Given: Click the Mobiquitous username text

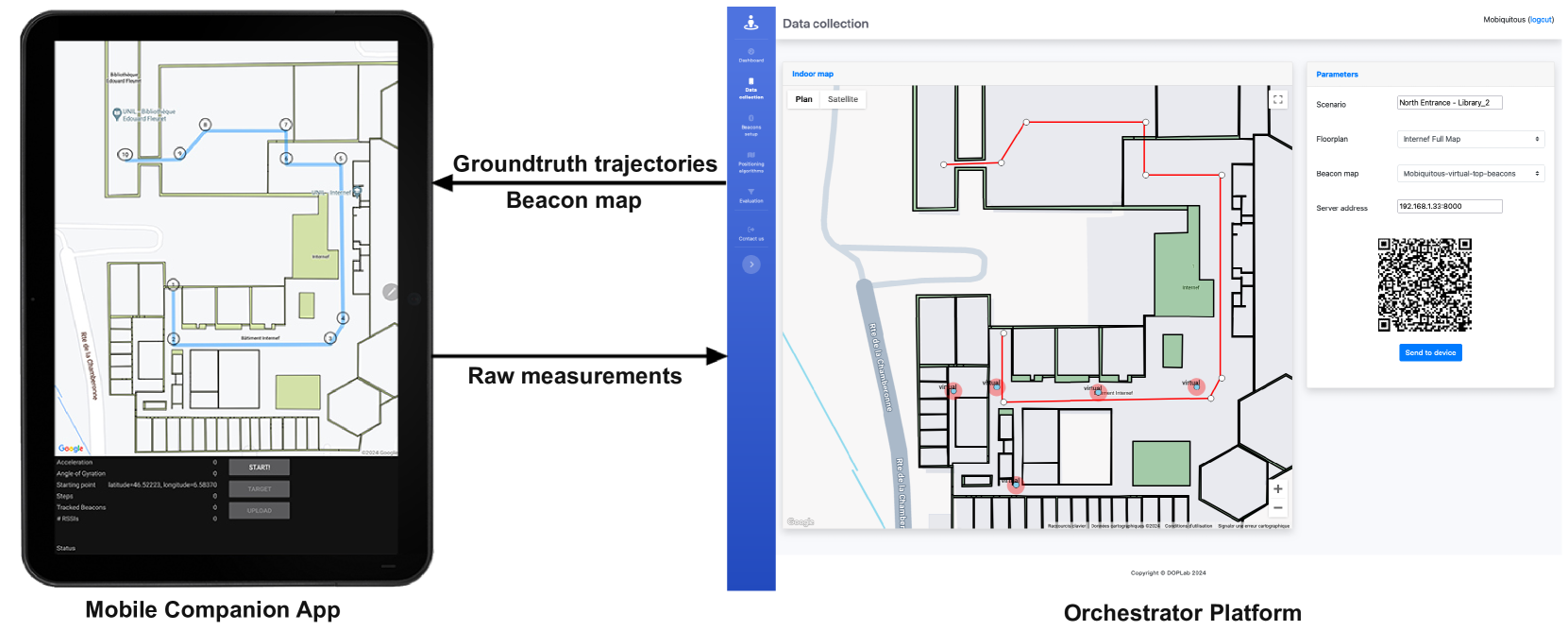Looking at the screenshot, I should pyautogui.click(x=1504, y=20).
